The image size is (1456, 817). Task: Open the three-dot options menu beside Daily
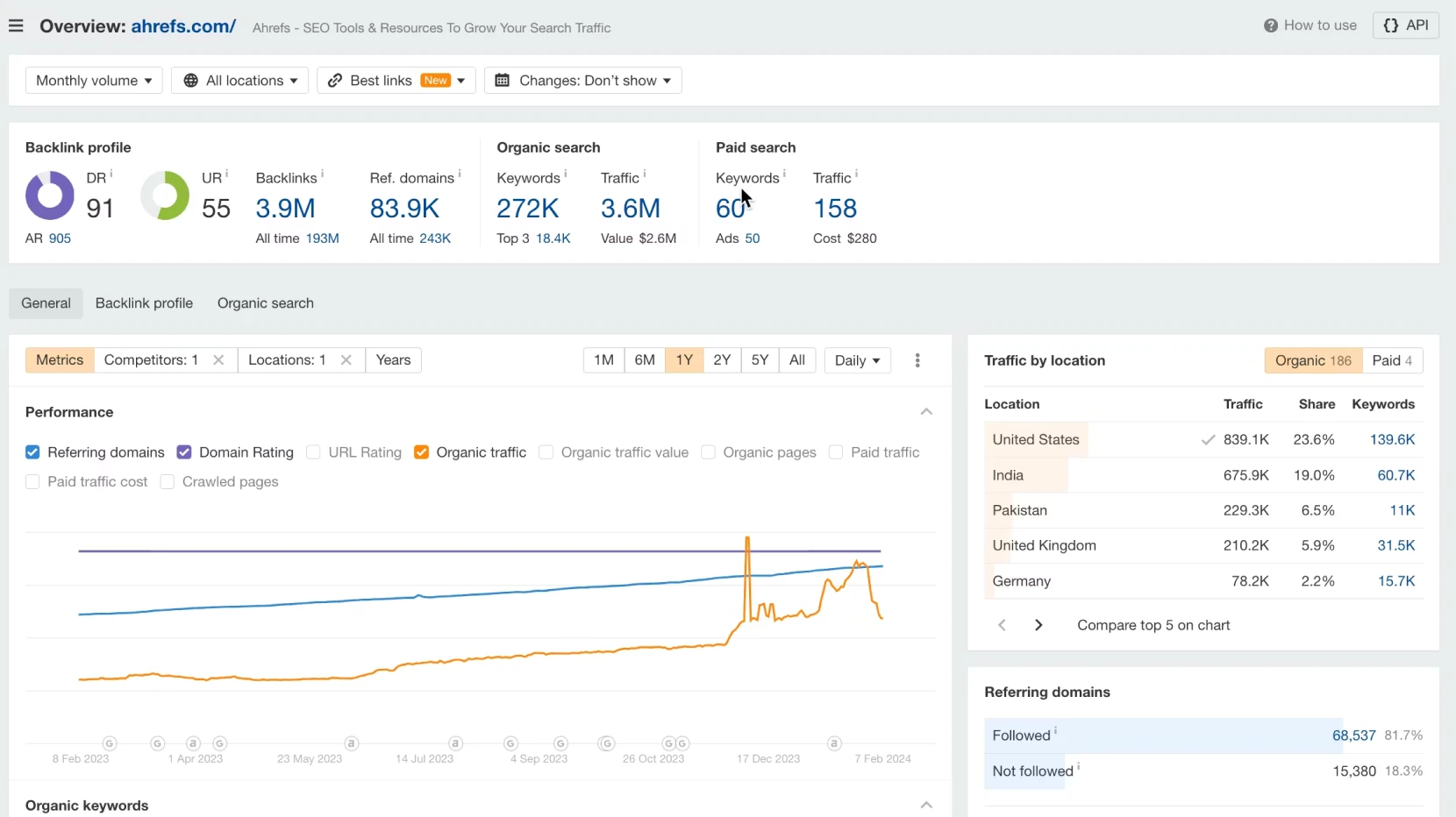tap(917, 360)
